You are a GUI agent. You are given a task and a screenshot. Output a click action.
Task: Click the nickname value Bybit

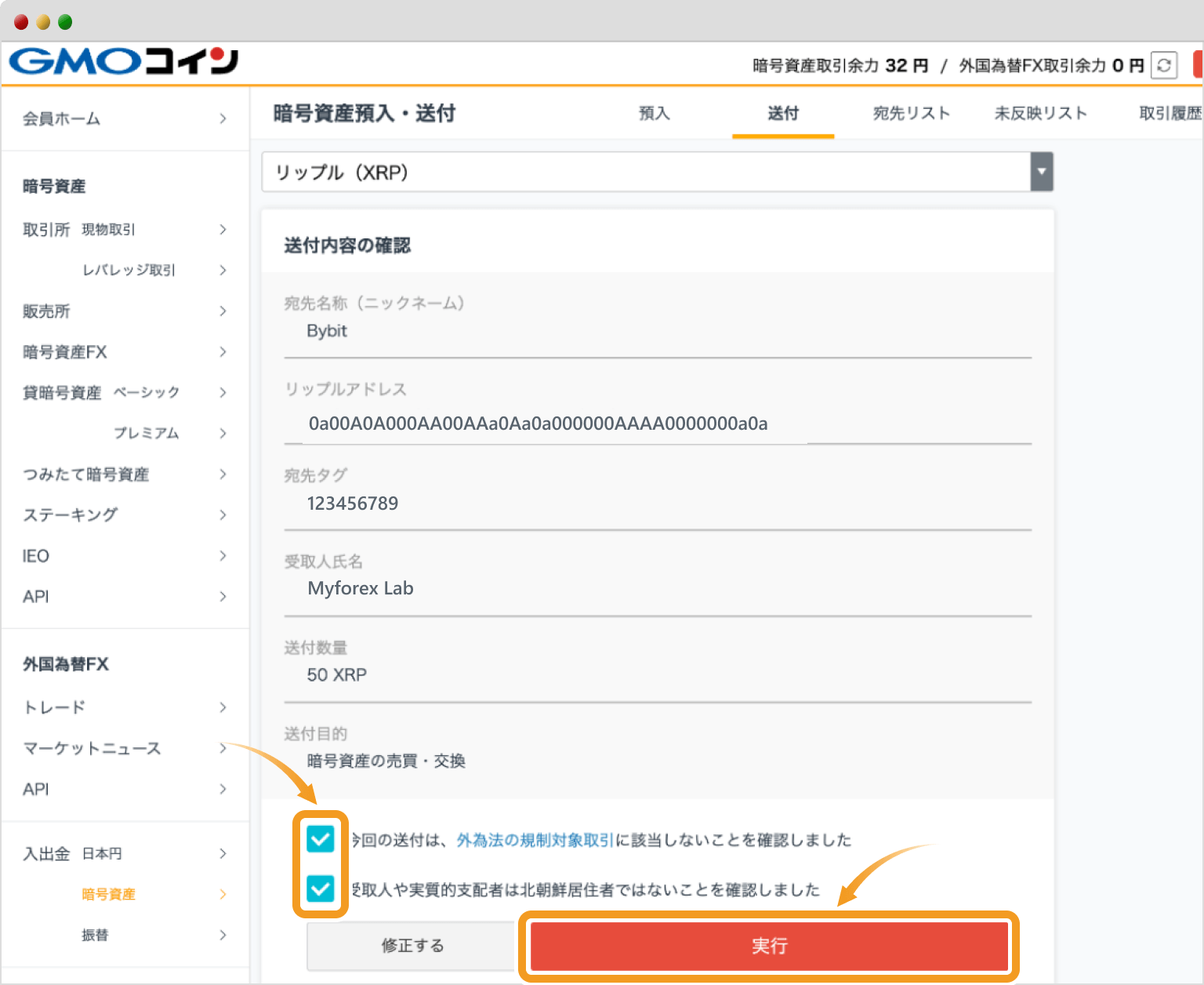(327, 331)
